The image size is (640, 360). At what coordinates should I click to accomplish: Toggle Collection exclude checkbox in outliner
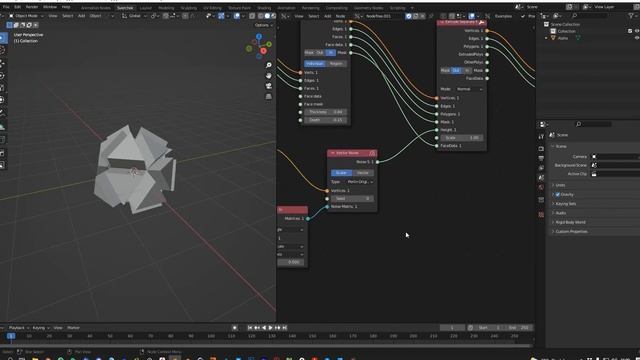tap(630, 31)
